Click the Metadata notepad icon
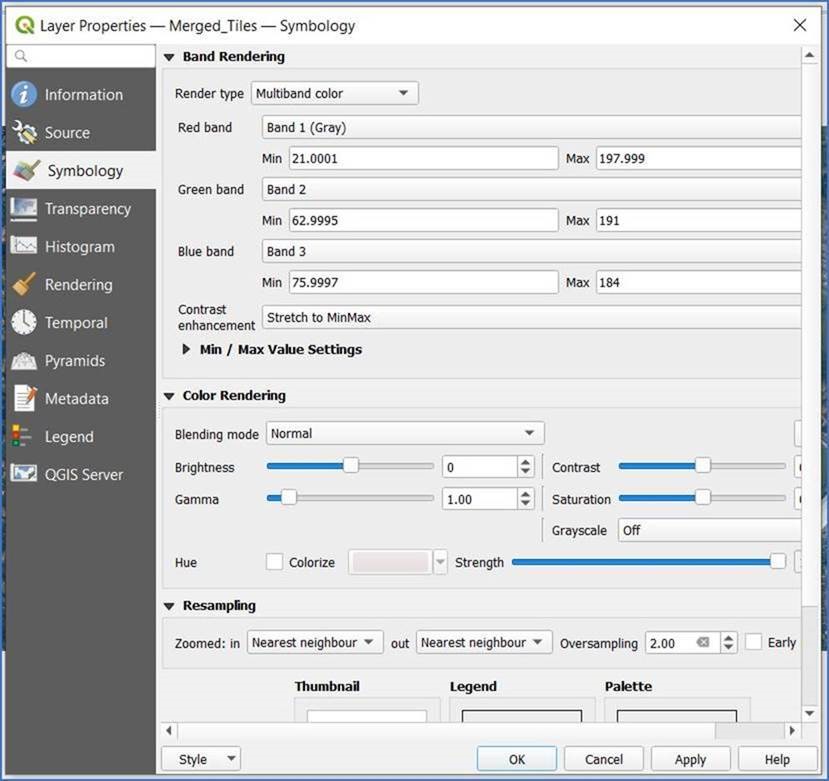This screenshot has height=781, width=829. click(x=25, y=398)
